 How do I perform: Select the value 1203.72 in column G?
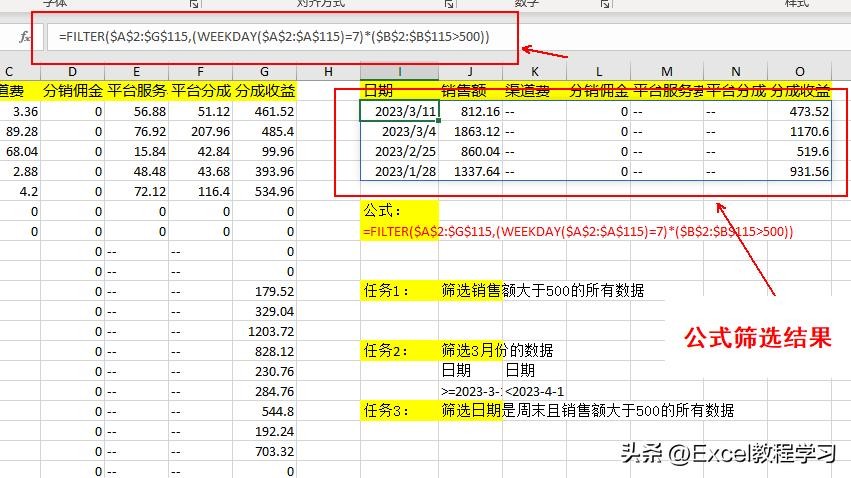pyautogui.click(x=263, y=331)
